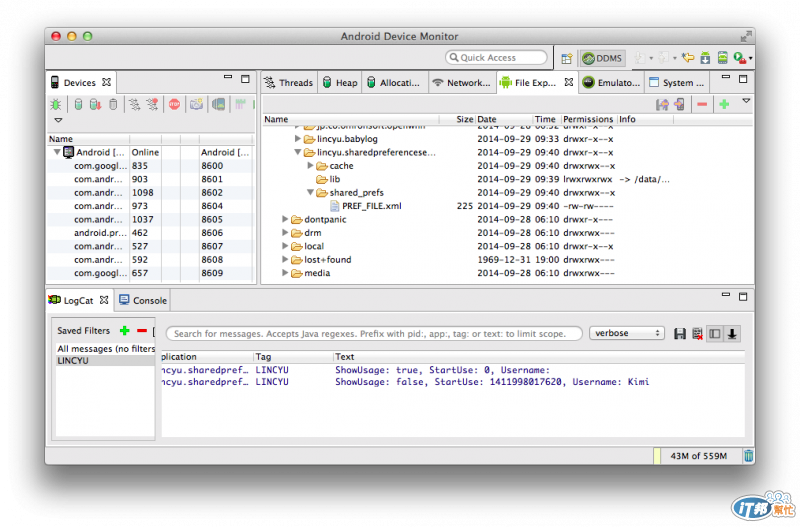The height and width of the screenshot is (527, 800).
Task: Collapse the lincyu.sharedpreferencese... folder
Action: pyautogui.click(x=298, y=152)
